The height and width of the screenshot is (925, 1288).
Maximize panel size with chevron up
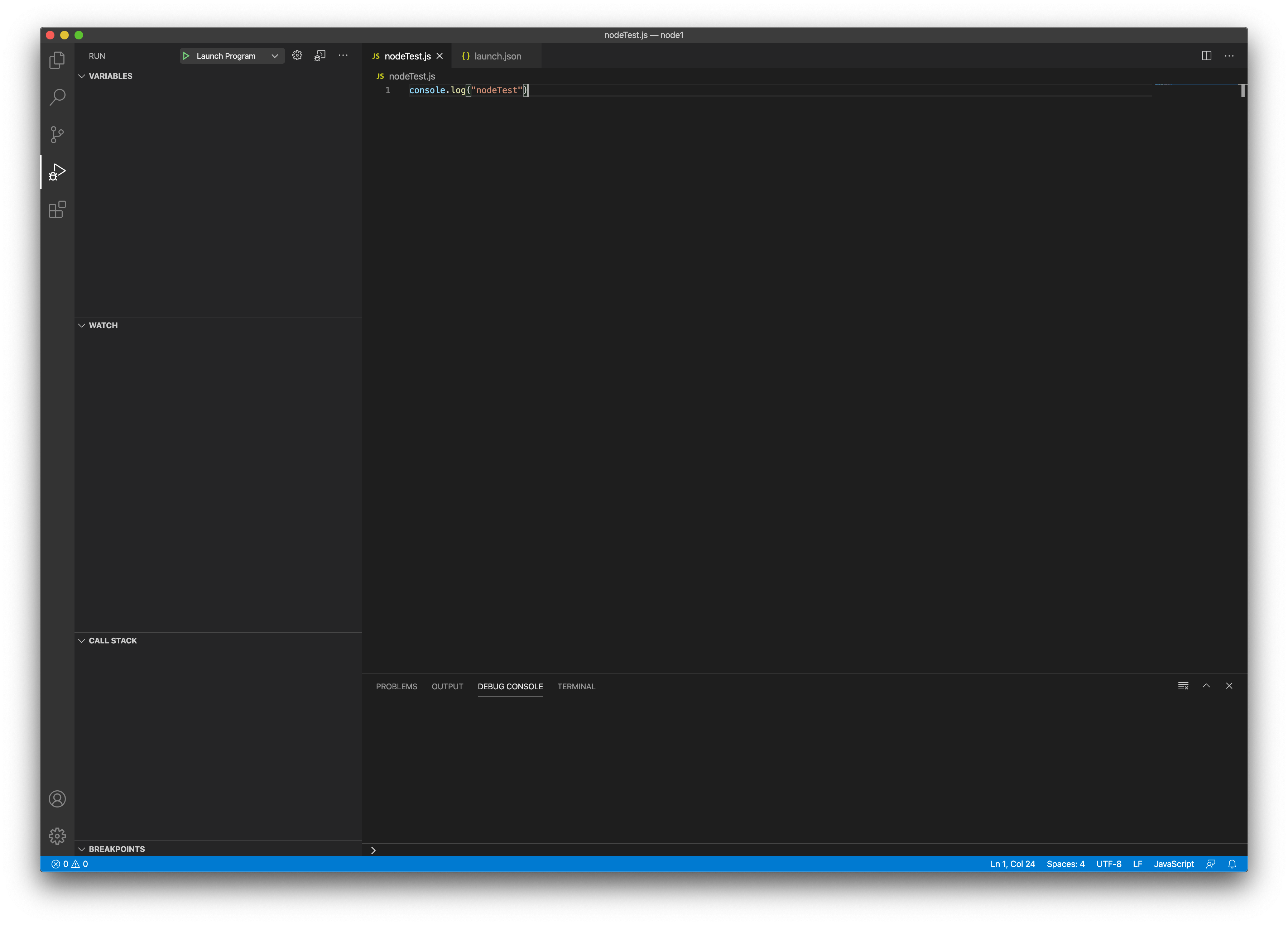tap(1206, 686)
